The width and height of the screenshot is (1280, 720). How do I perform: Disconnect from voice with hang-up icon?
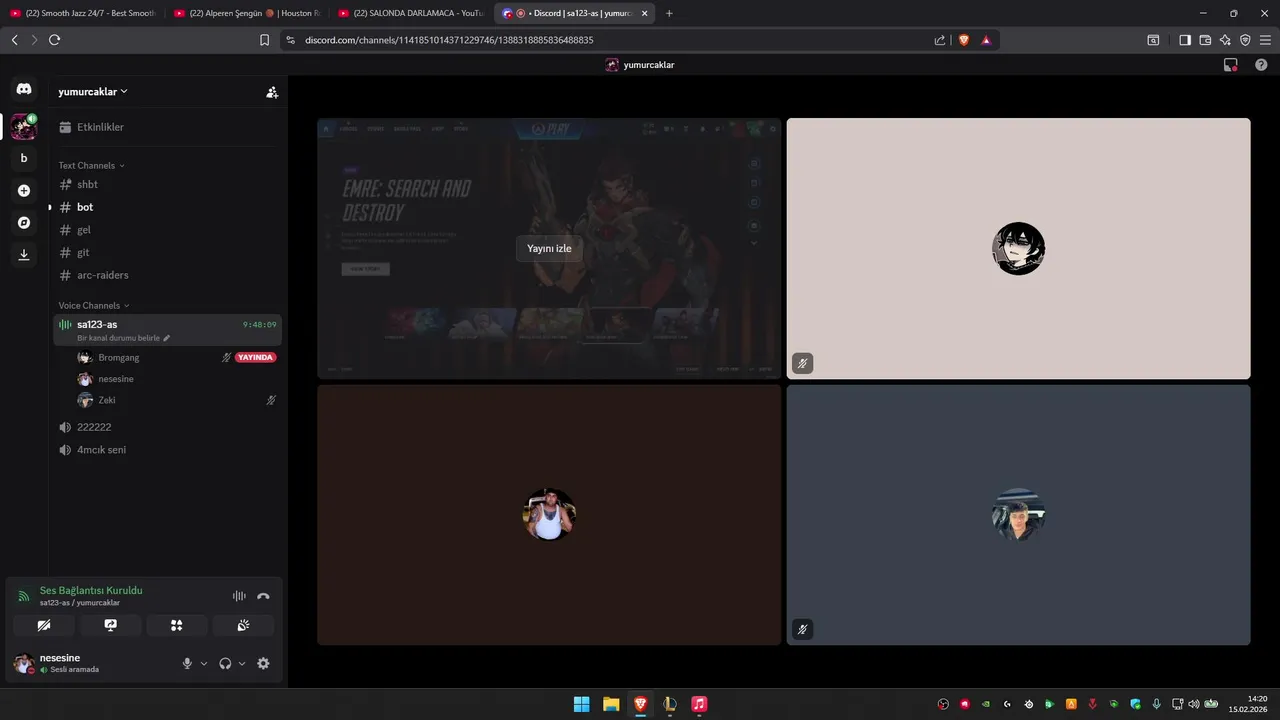coord(263,596)
